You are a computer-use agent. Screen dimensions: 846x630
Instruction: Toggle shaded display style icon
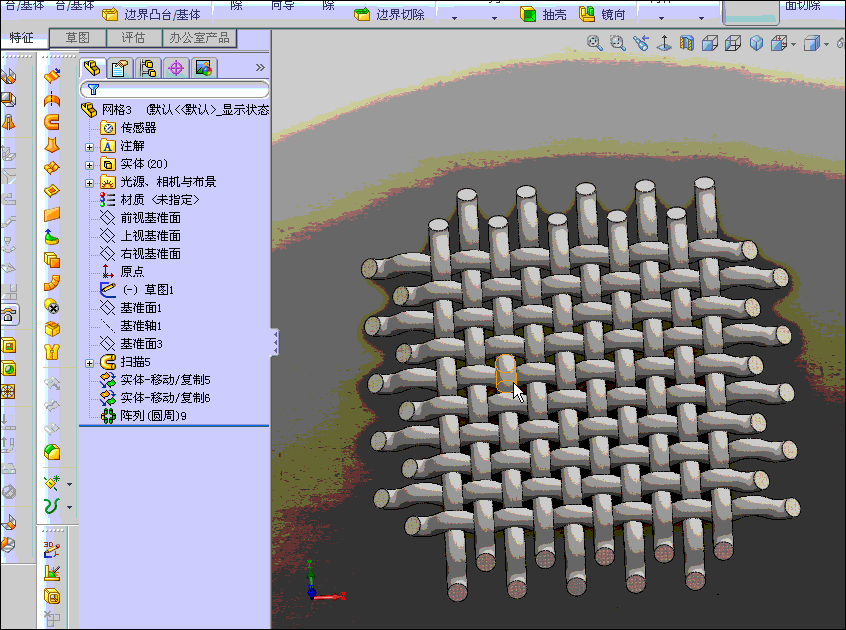click(756, 43)
